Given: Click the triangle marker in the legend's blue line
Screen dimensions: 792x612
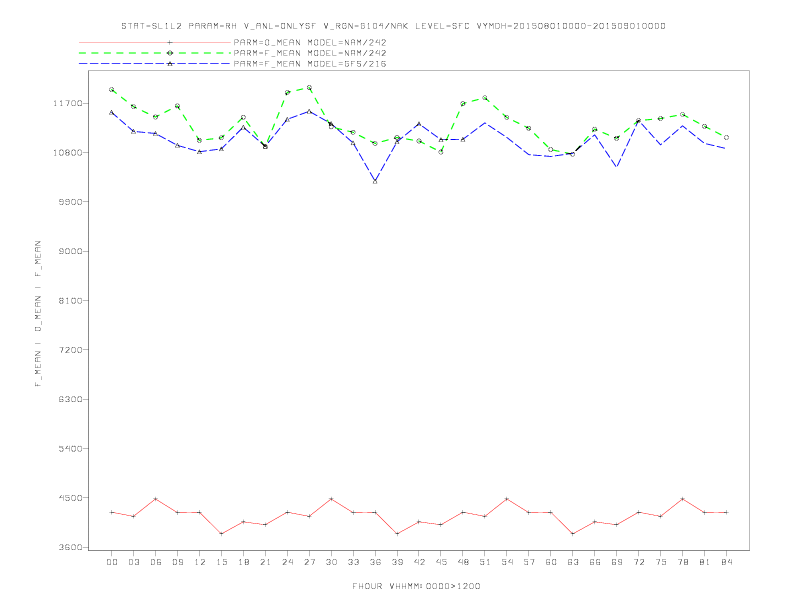Looking at the screenshot, I should pyautogui.click(x=170, y=64).
